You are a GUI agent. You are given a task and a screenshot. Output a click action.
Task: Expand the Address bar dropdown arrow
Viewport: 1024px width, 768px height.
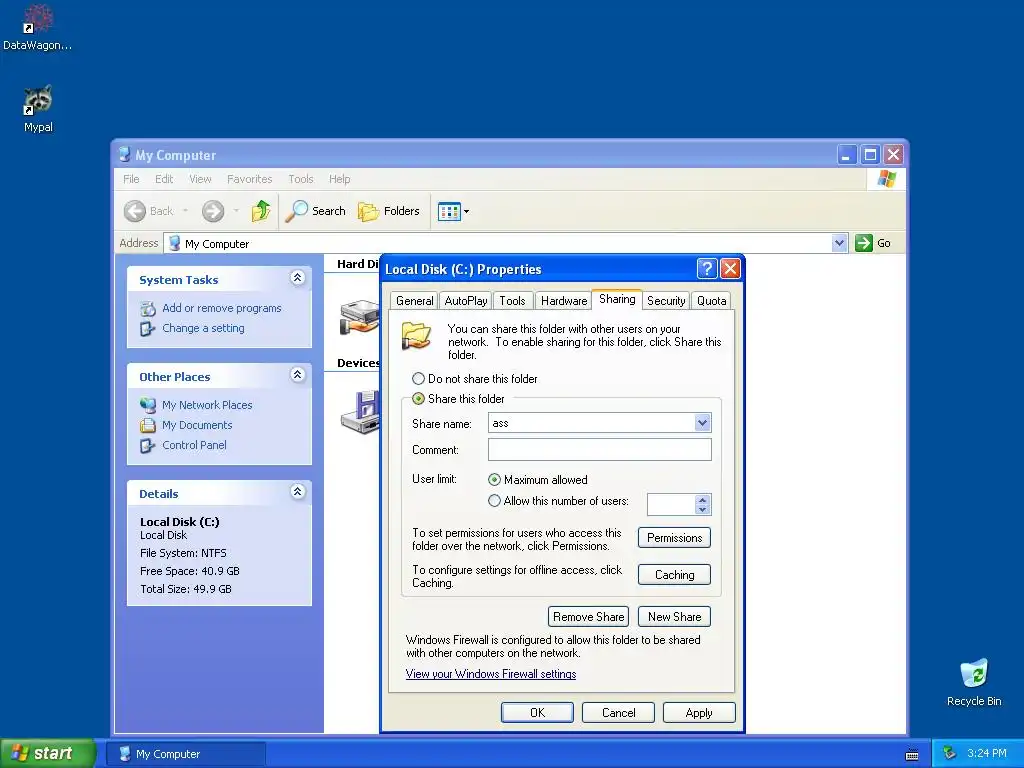pyautogui.click(x=840, y=243)
